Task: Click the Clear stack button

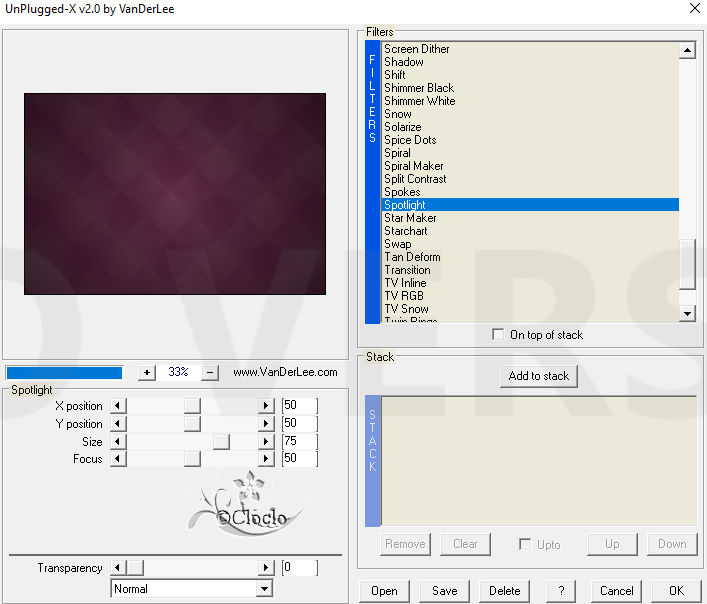Action: pos(465,545)
